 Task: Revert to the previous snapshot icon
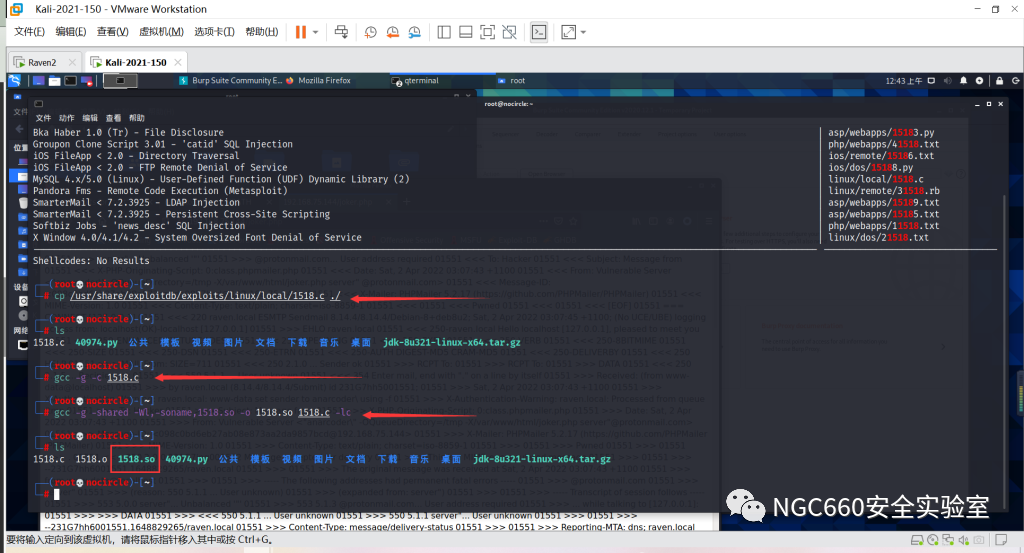[392, 32]
